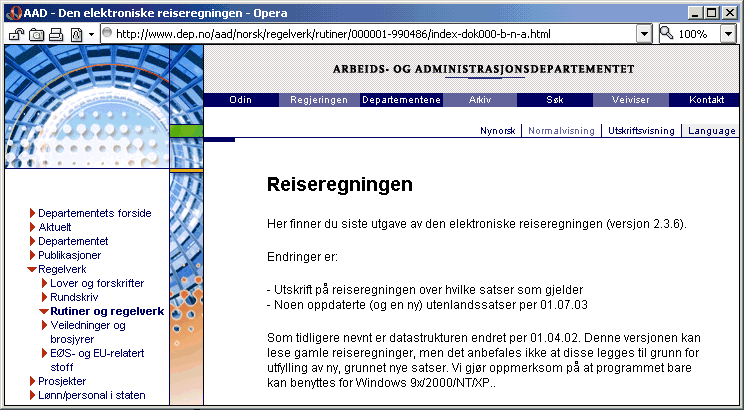Click red arrow beside Aktuelt
744x410 pixels.
[x=32, y=227]
